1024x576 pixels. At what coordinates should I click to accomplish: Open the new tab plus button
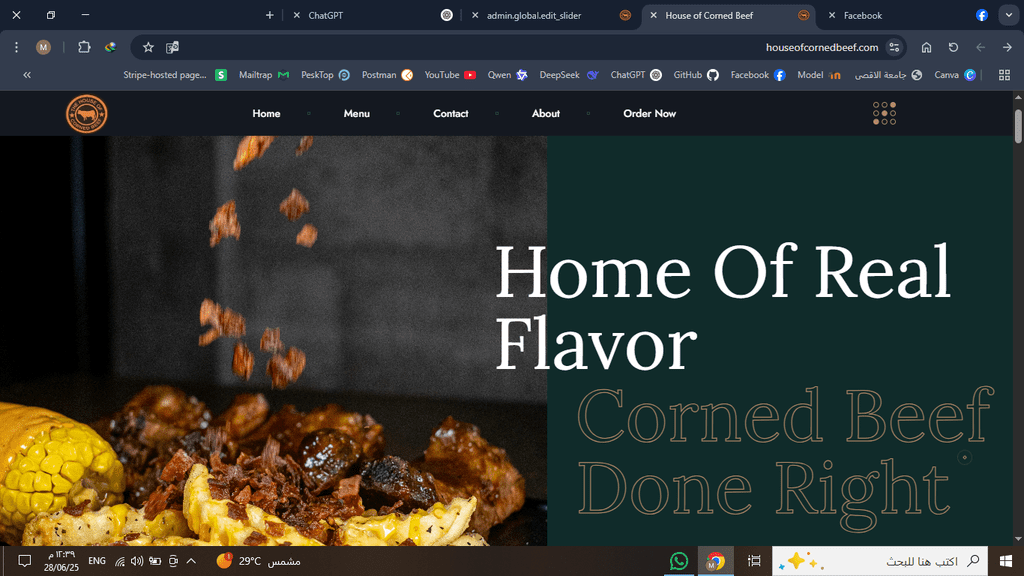coord(270,15)
